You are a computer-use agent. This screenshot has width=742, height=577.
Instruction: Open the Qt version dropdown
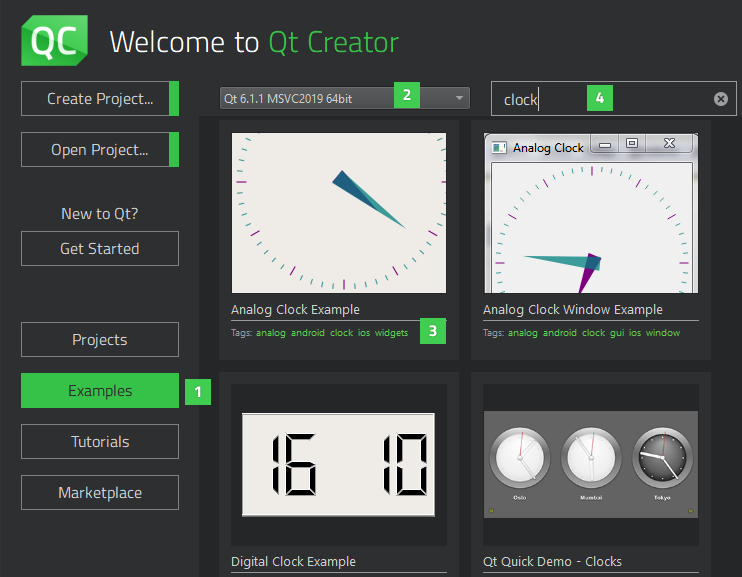344,98
